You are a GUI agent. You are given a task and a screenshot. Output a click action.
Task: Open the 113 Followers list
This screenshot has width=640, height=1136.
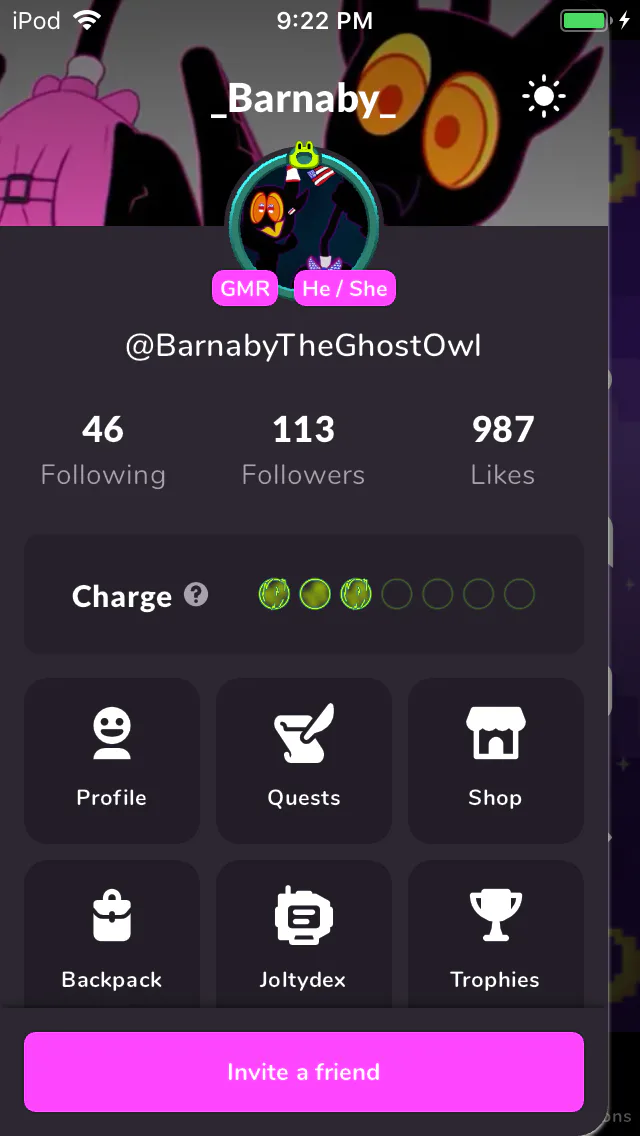click(304, 451)
